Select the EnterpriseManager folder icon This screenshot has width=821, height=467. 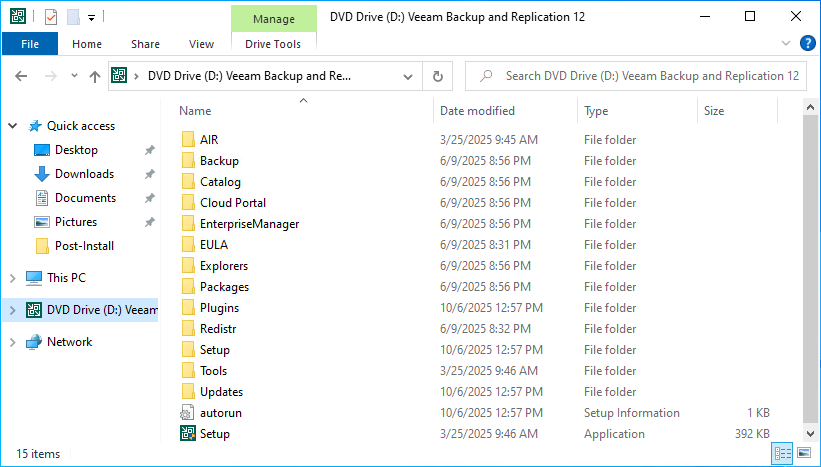(188, 224)
